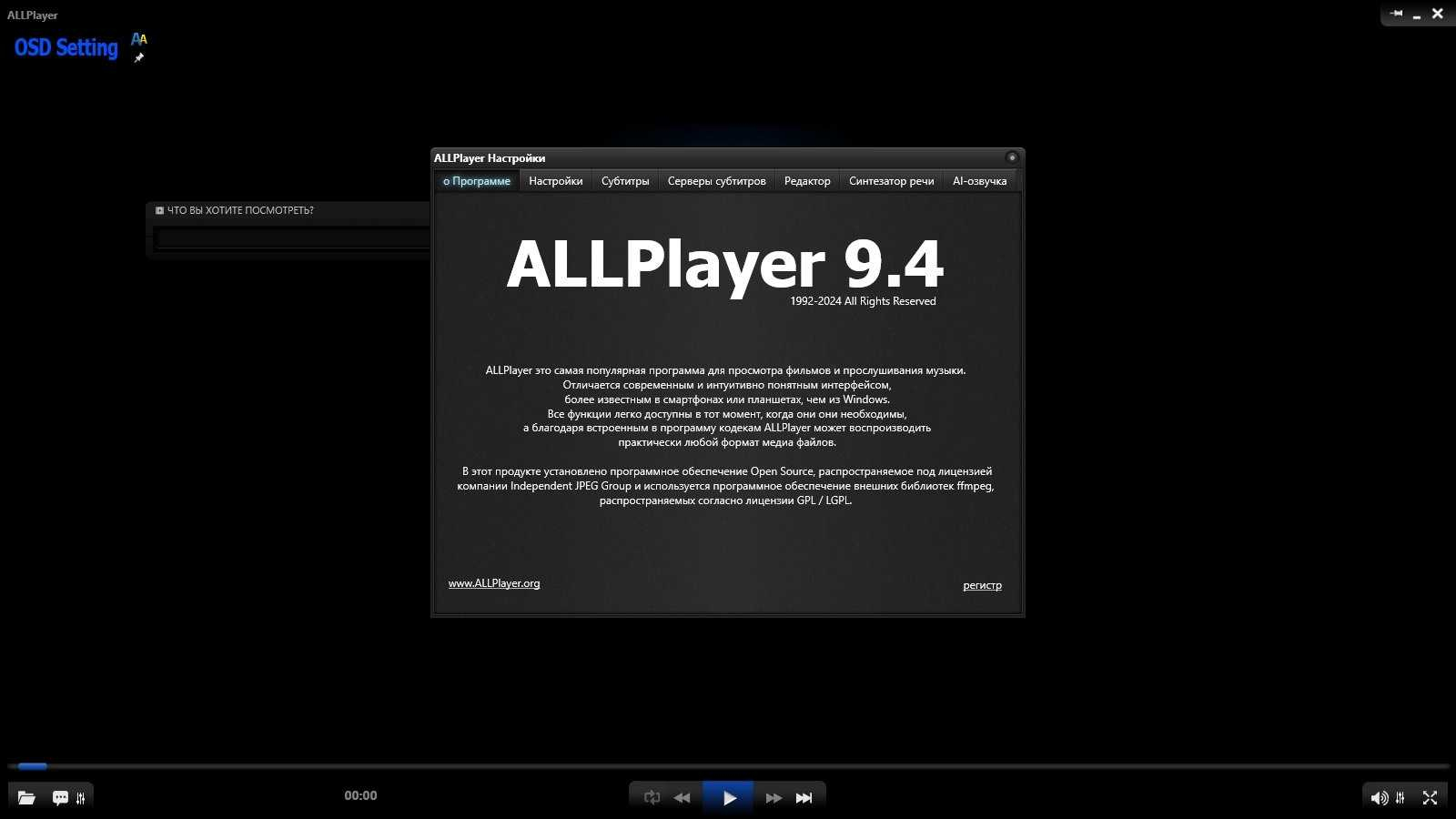Click the регистр link
The width and height of the screenshot is (1456, 819).
pyautogui.click(x=982, y=585)
